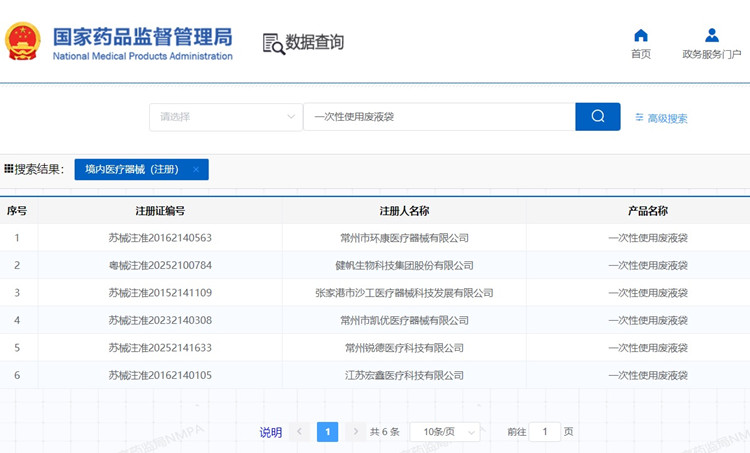Open 高级搜索 advanced search filter
750x453 pixels.
(661, 118)
